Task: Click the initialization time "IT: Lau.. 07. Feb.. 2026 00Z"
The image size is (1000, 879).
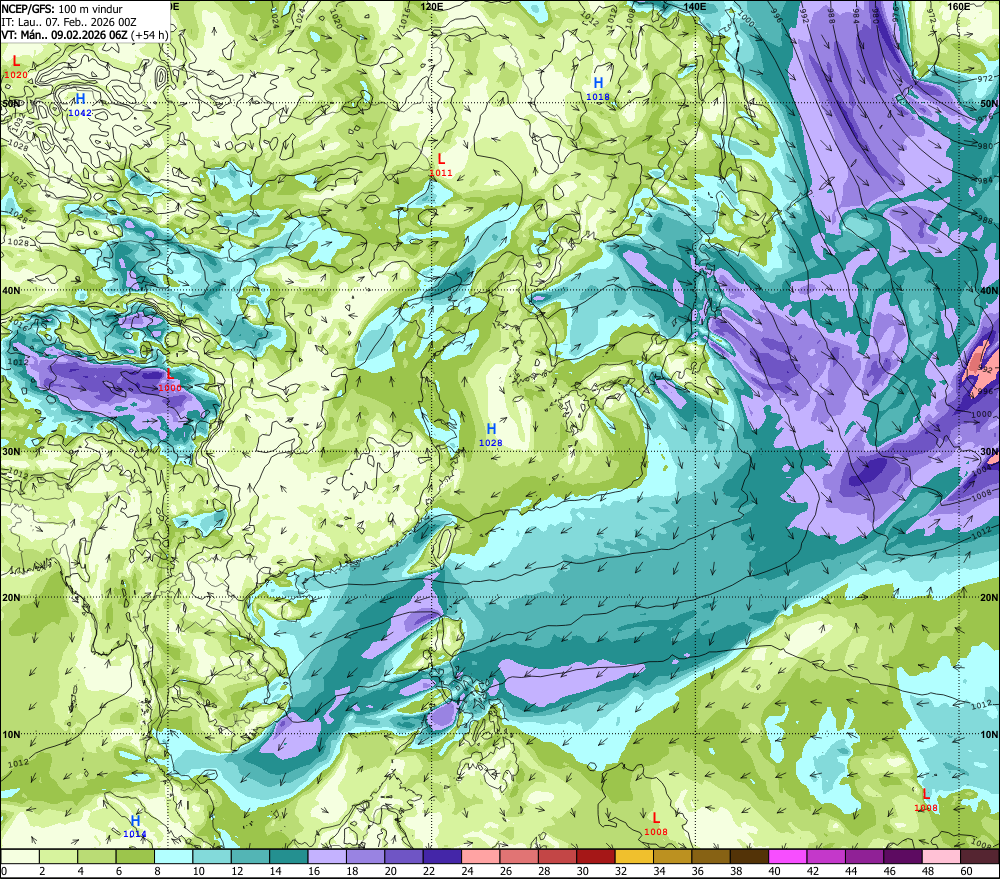Action: (69, 22)
